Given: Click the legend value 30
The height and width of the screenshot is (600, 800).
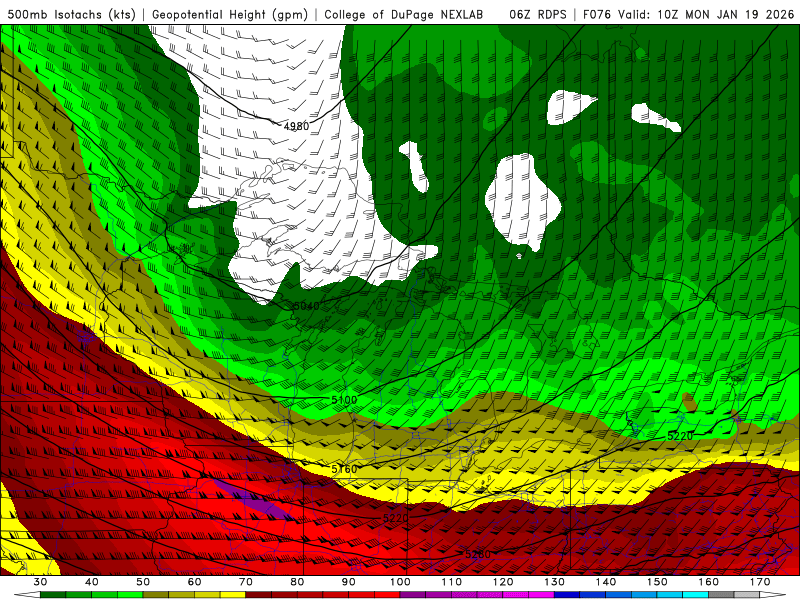Looking at the screenshot, I should tap(40, 582).
